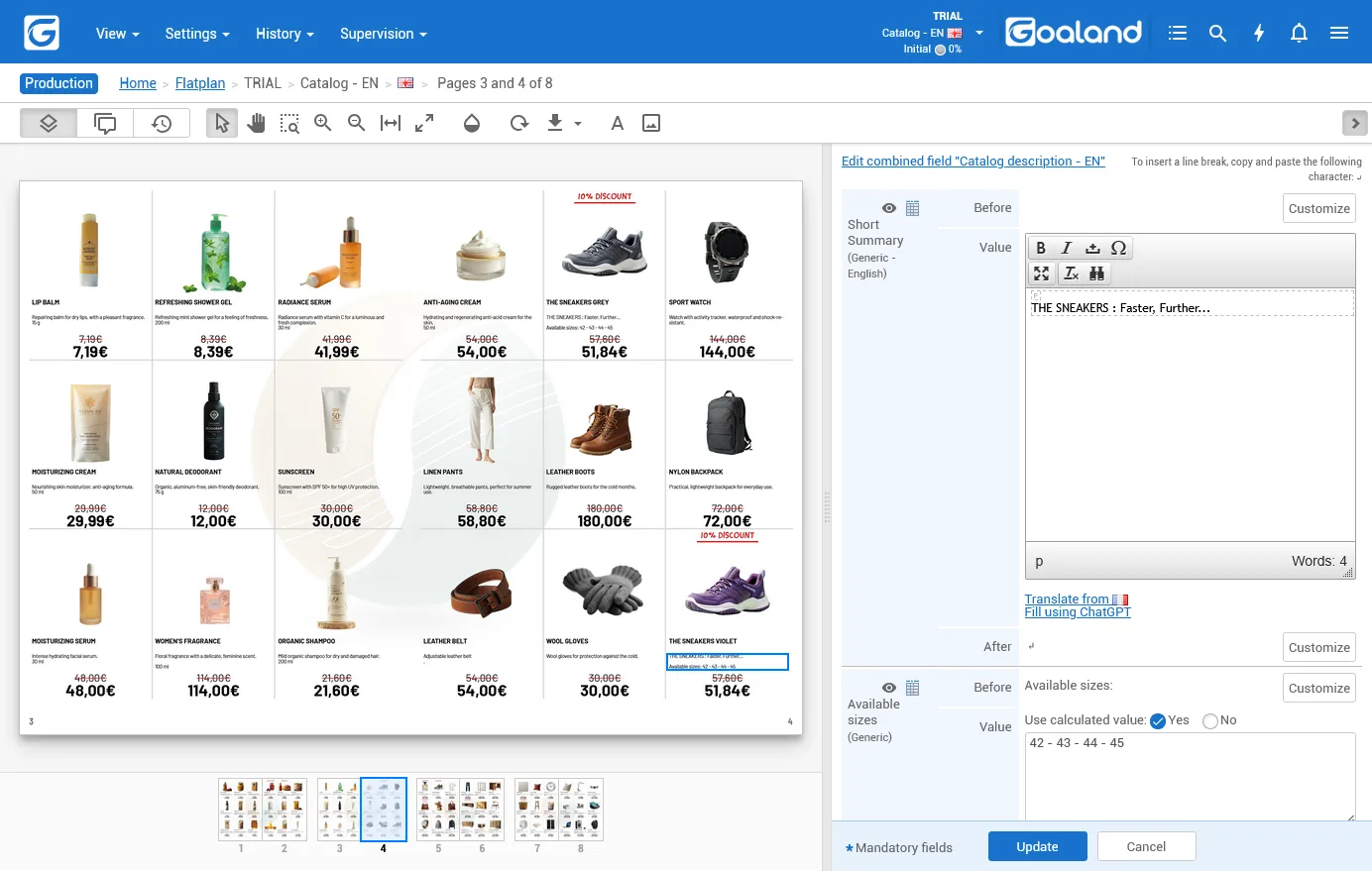Click the fit to width icon

[x=391, y=123]
